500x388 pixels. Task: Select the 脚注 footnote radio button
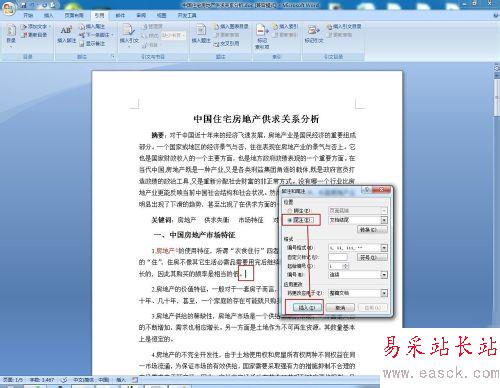(x=289, y=211)
